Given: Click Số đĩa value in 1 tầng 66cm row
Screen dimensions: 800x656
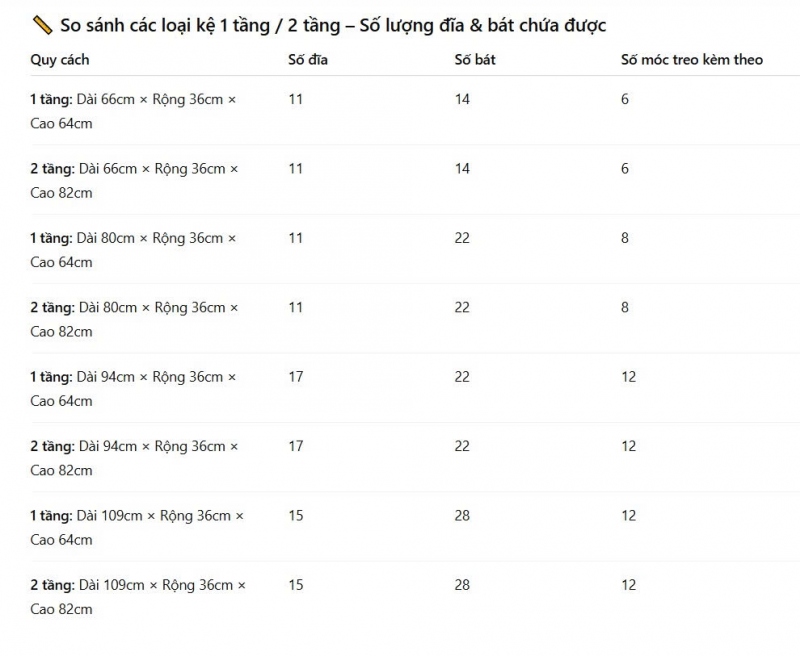Looking at the screenshot, I should [x=296, y=99].
